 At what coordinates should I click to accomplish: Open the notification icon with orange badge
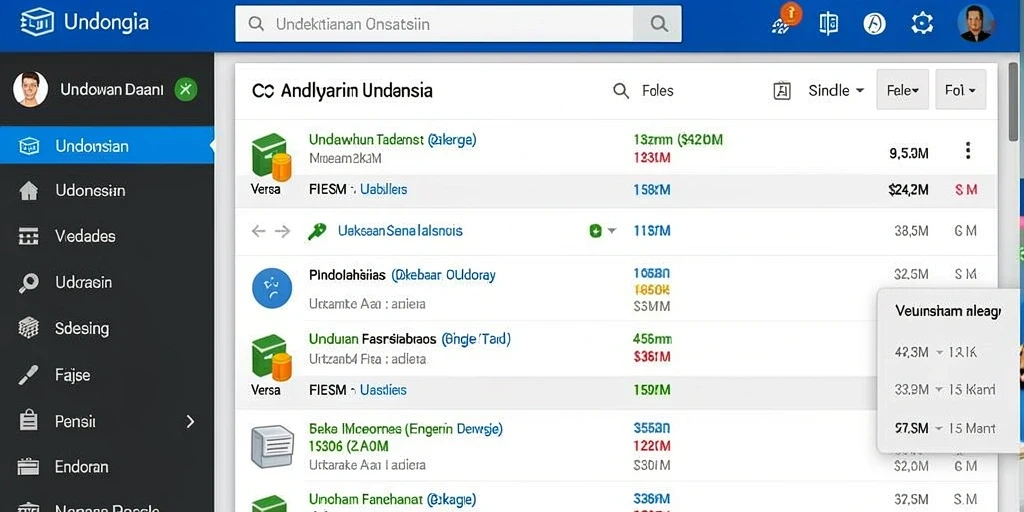click(x=785, y=19)
